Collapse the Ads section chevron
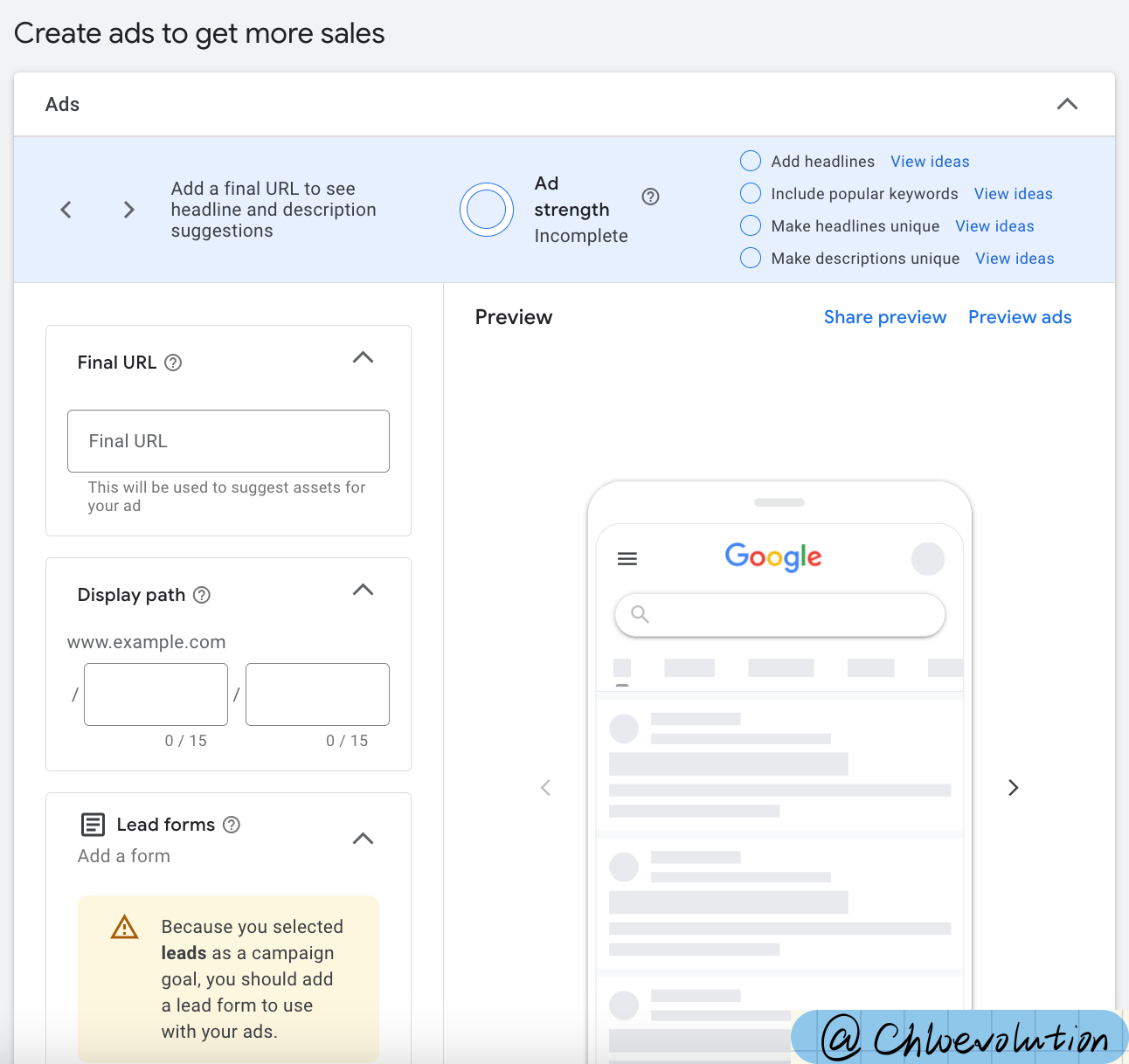Image resolution: width=1129 pixels, height=1064 pixels. pyautogui.click(x=1067, y=104)
